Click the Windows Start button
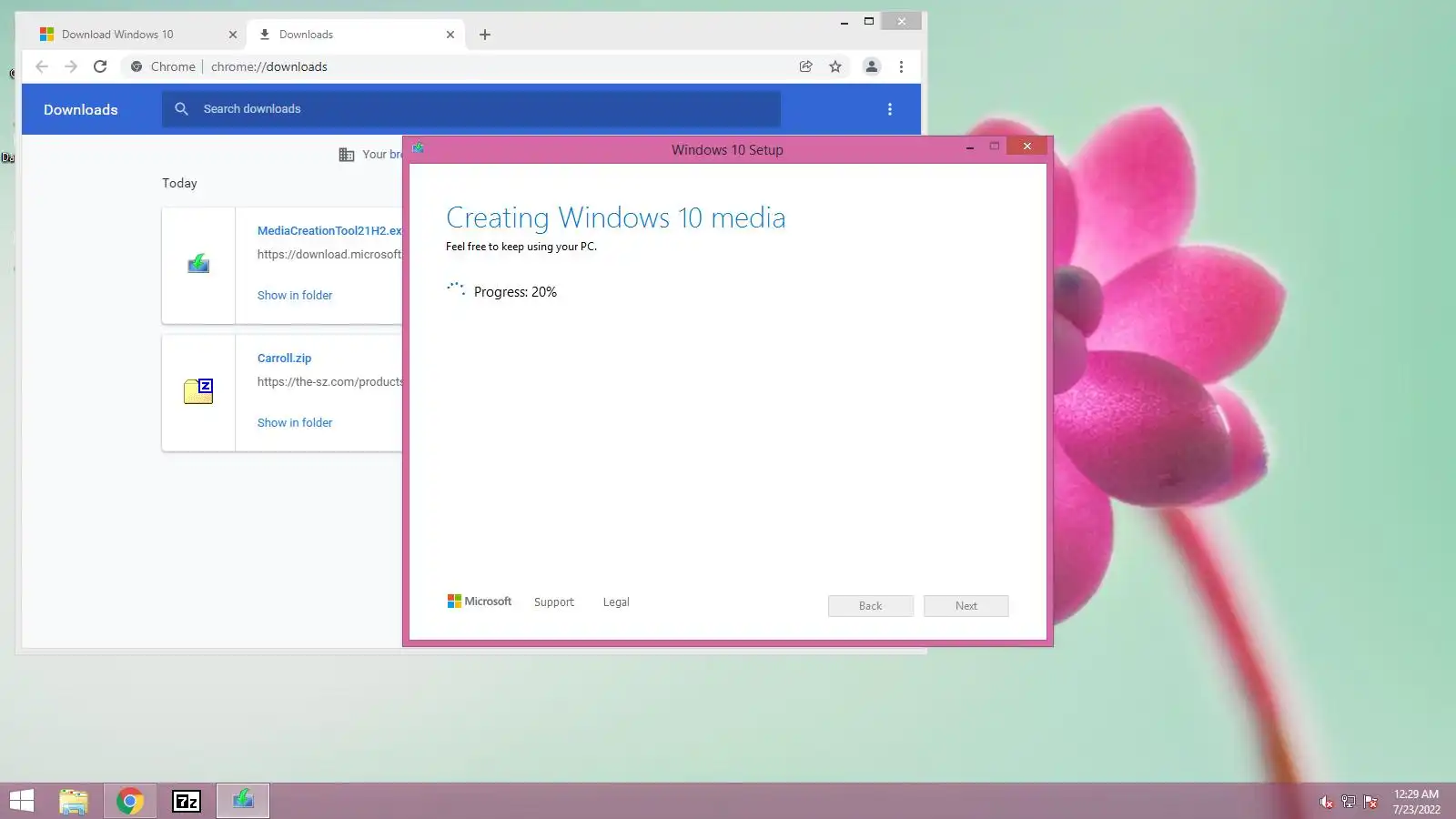This screenshot has height=819, width=1456. [22, 801]
